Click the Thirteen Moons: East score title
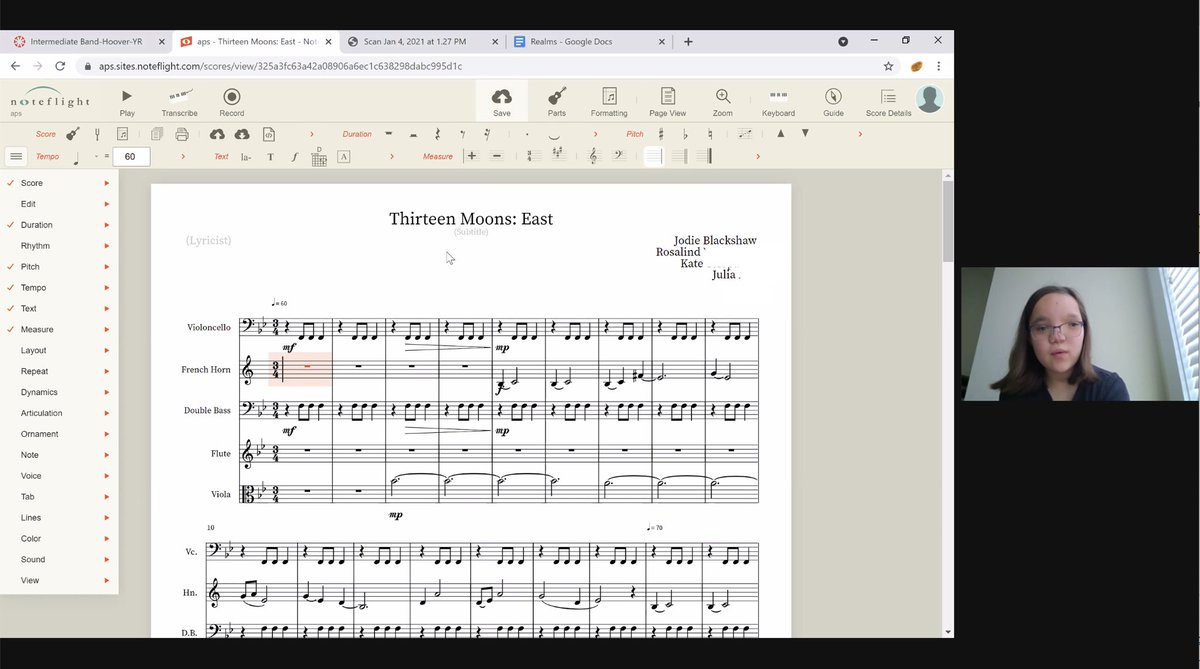Screen dimensions: 1200x669 [x=471, y=219]
